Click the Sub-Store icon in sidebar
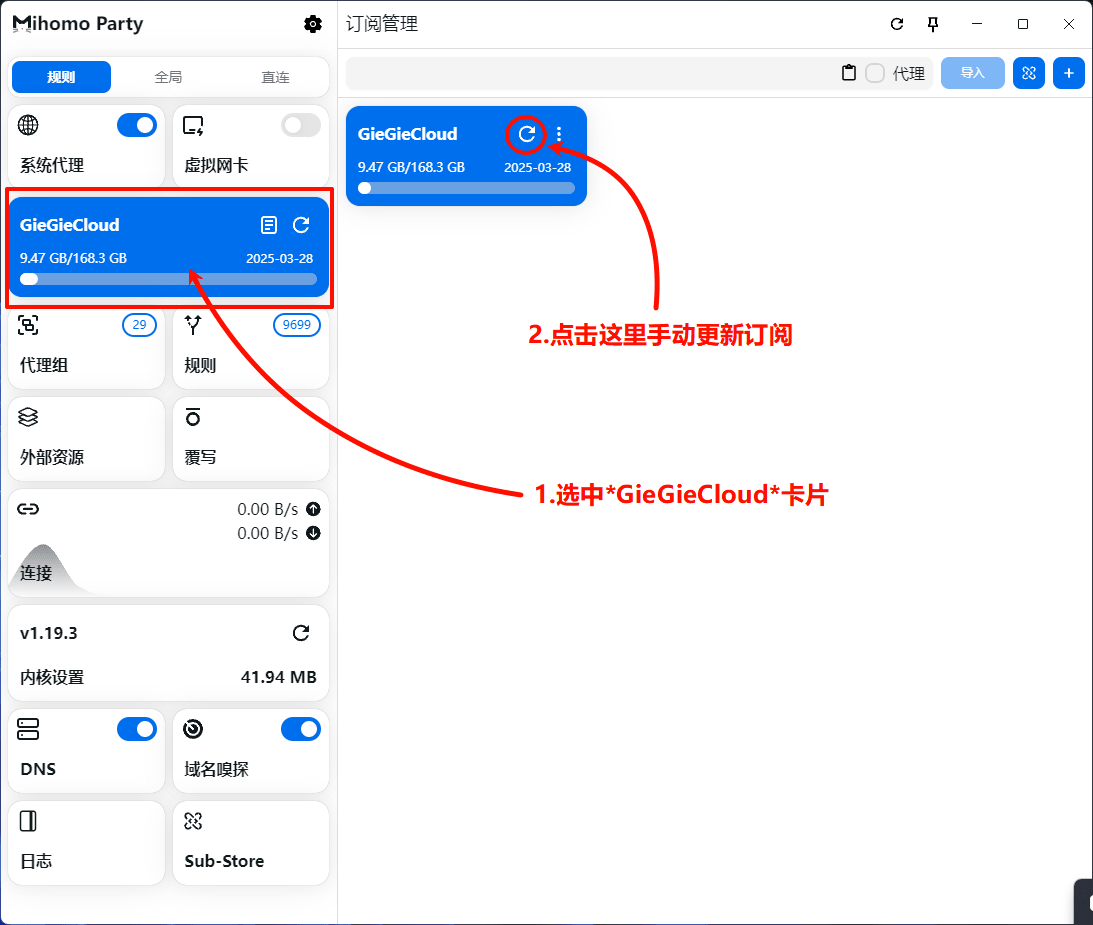This screenshot has width=1093, height=925. tap(193, 821)
